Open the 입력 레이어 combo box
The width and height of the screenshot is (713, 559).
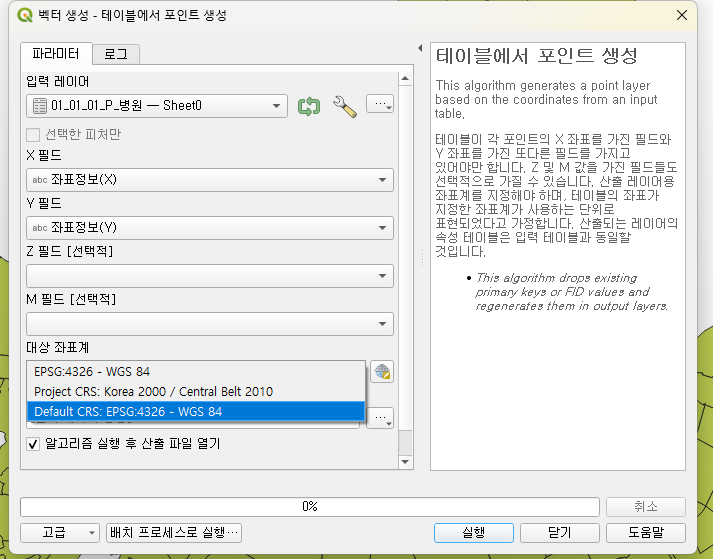click(157, 106)
